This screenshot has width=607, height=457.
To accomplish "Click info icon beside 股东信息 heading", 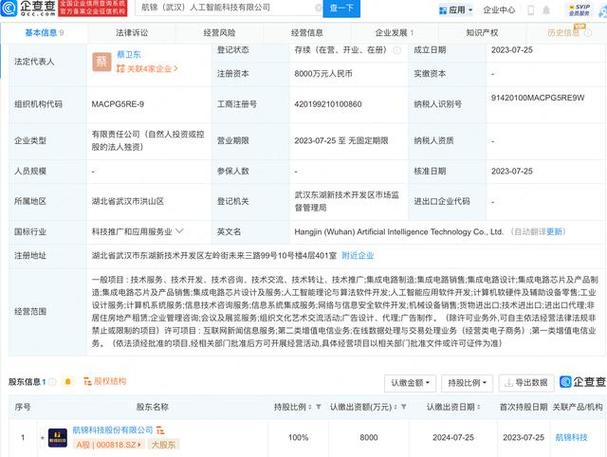I will (x=53, y=382).
